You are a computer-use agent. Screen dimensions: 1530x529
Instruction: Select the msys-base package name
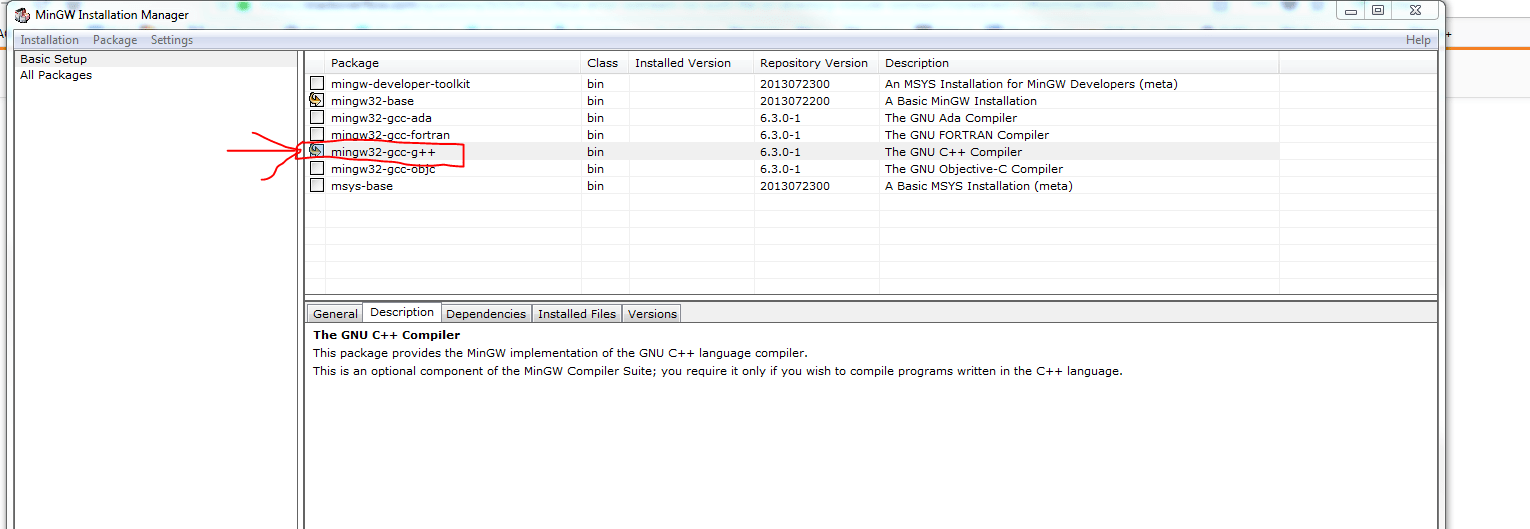pyautogui.click(x=362, y=186)
